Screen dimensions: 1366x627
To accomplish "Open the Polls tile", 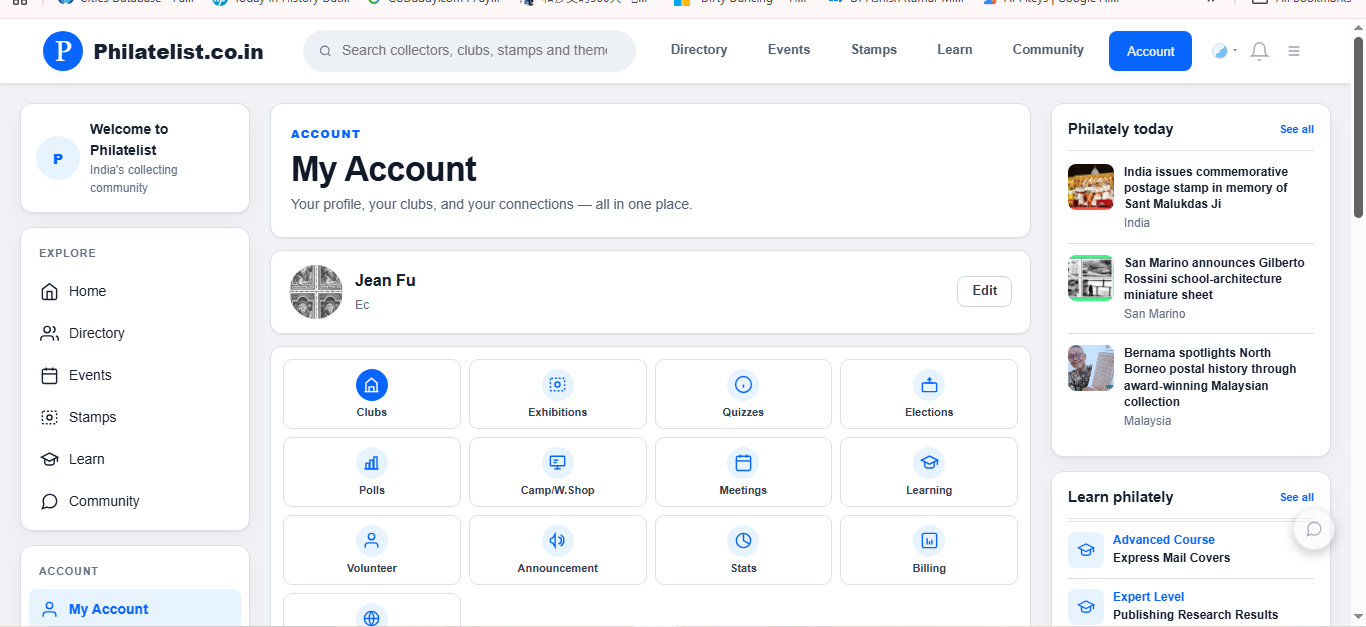I will (x=372, y=472).
